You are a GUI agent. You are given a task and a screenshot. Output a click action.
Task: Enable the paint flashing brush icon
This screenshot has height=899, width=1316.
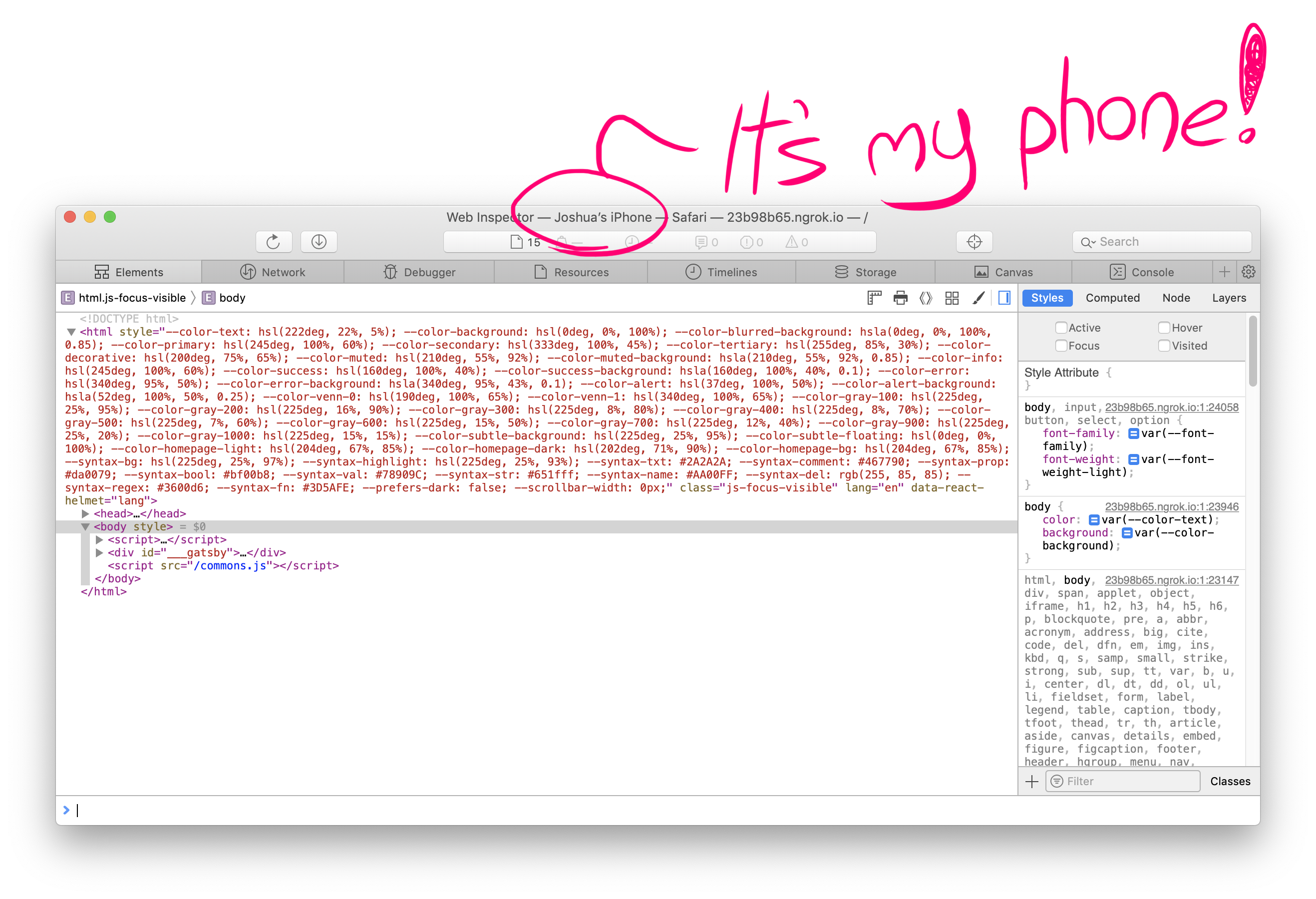click(979, 298)
